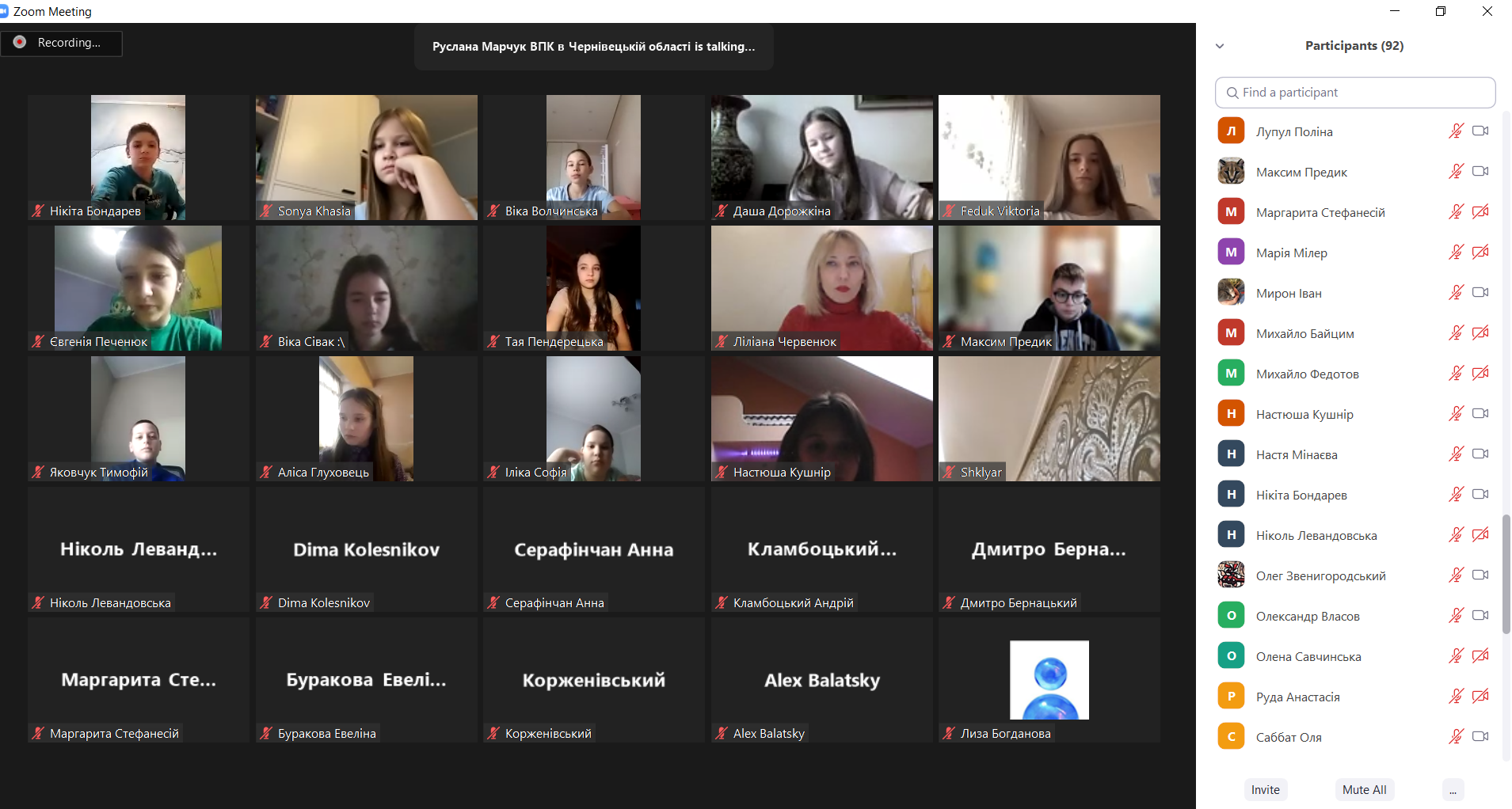Click Саббат Оля in participants list
Screen dimensions: 1512x809
click(1354, 737)
